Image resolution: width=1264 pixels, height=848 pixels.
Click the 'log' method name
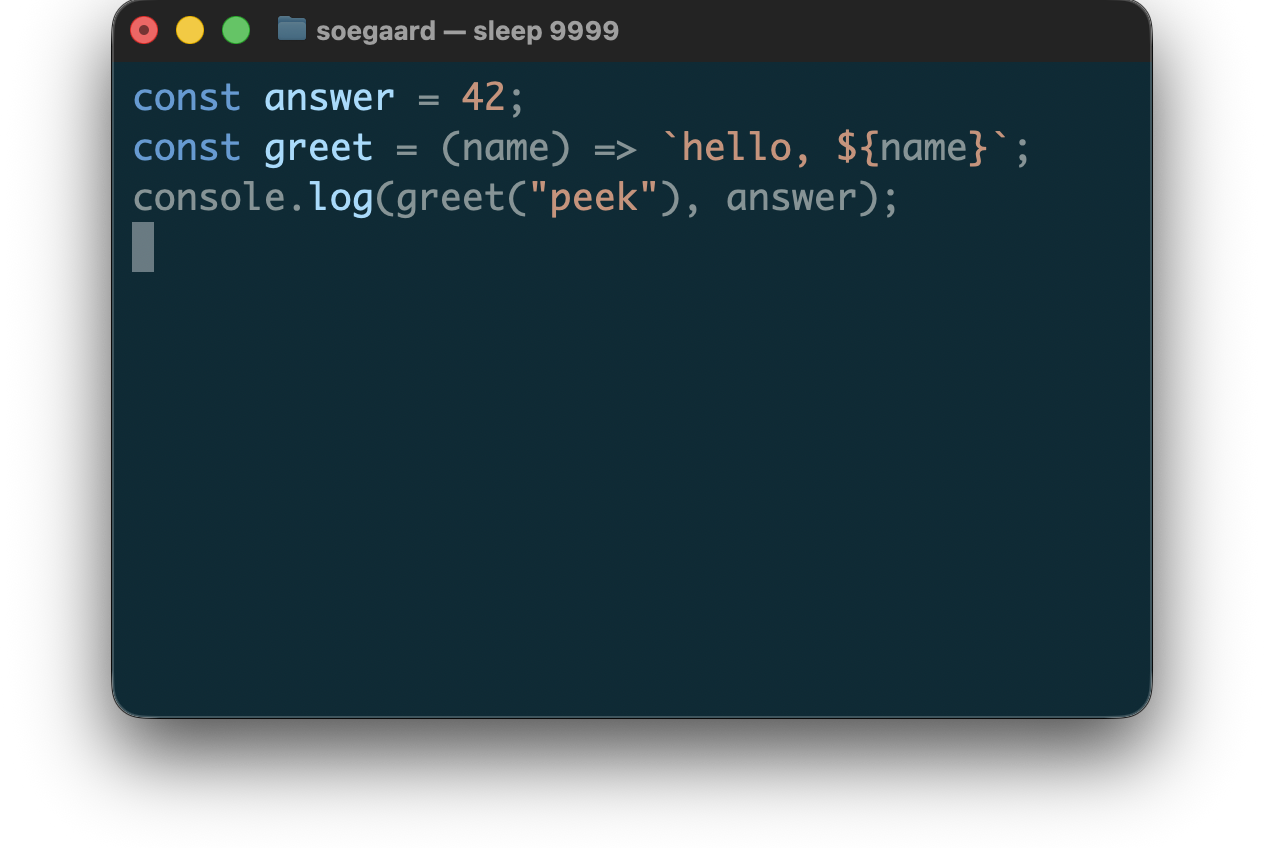pos(341,198)
